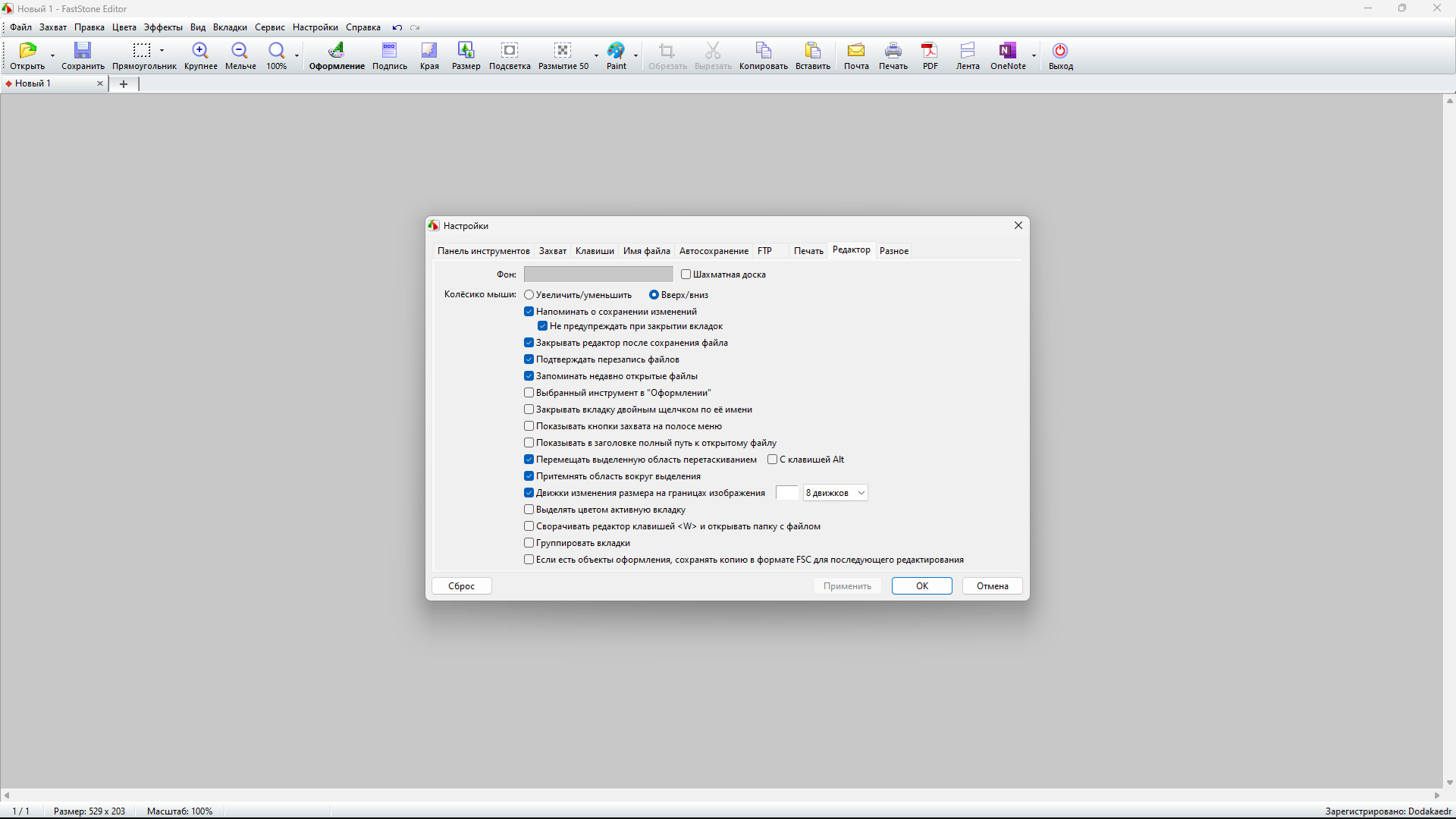Uncheck Притемнять область вокруг выделения

point(529,476)
